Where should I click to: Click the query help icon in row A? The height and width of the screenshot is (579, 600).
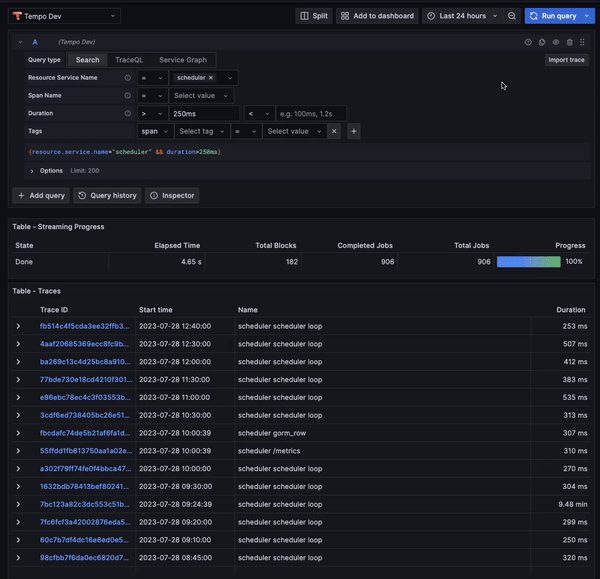(528, 42)
